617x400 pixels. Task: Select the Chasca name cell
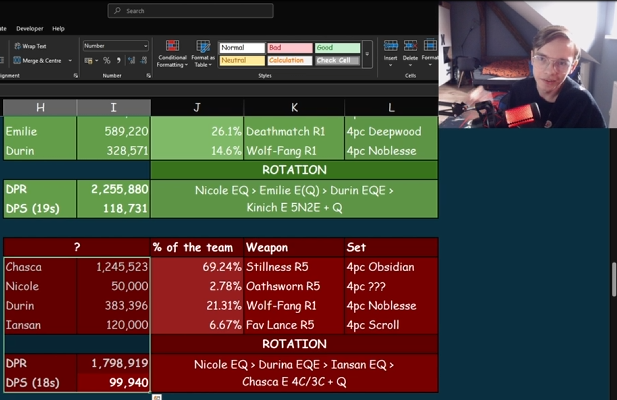point(40,267)
